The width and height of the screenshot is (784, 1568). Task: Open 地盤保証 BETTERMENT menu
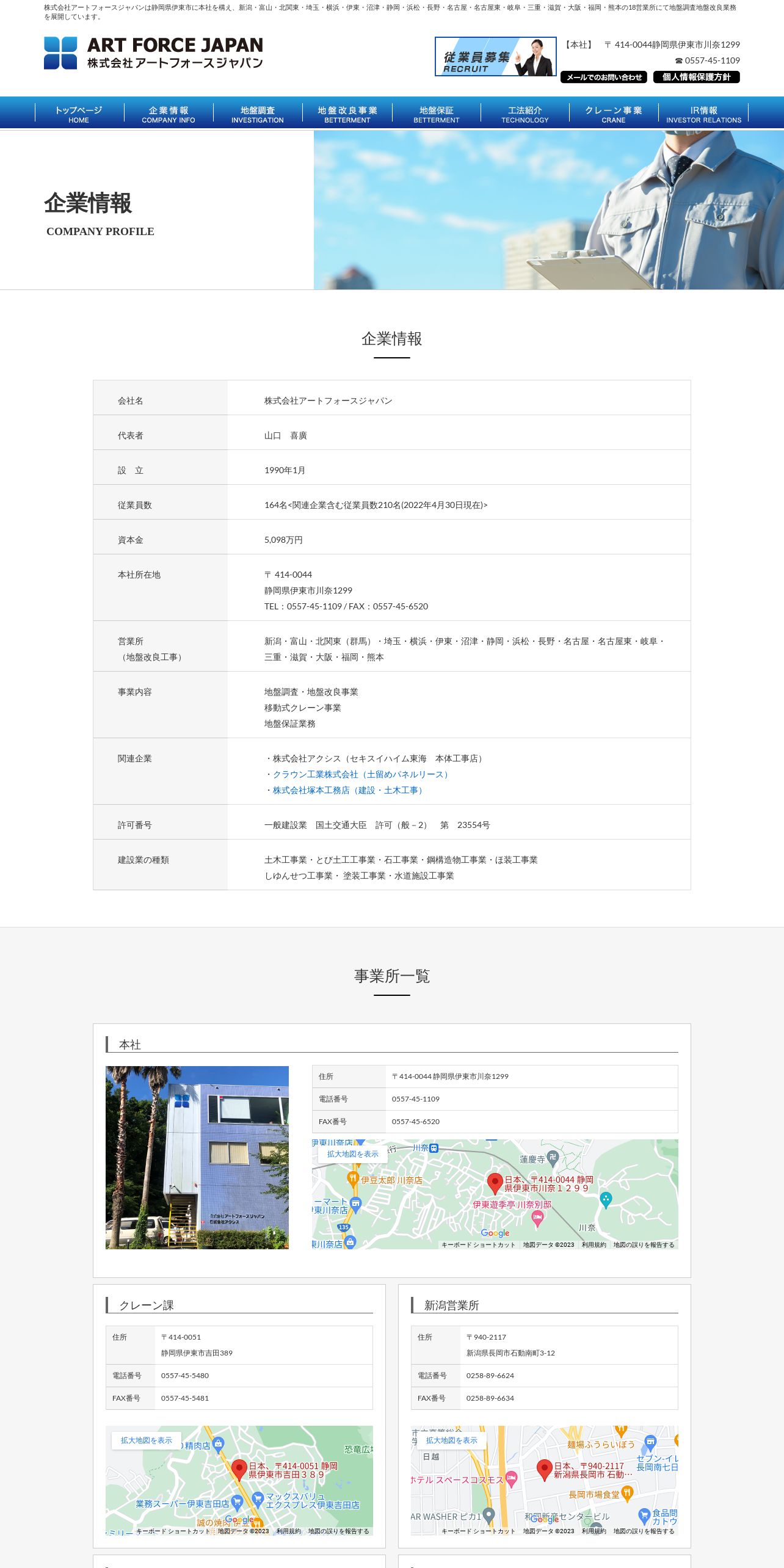click(437, 114)
